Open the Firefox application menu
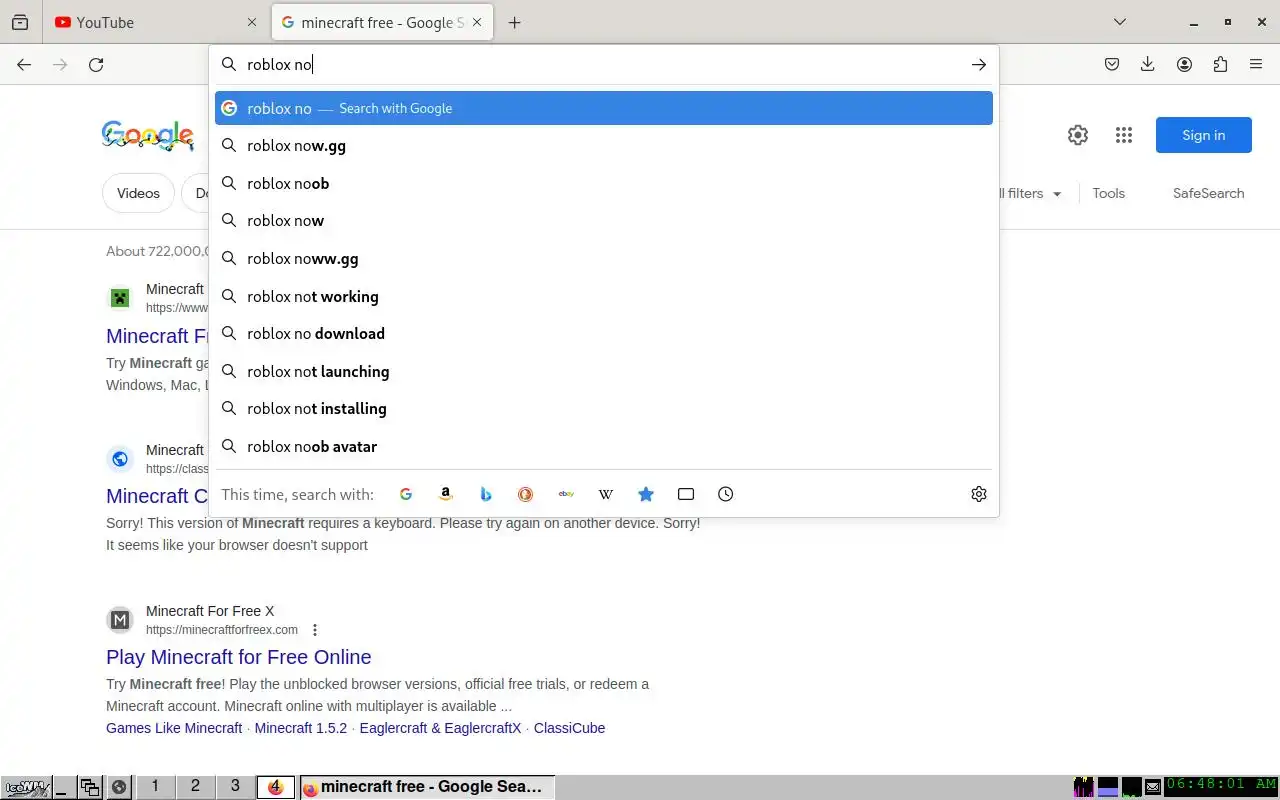This screenshot has width=1280, height=800. [1256, 64]
